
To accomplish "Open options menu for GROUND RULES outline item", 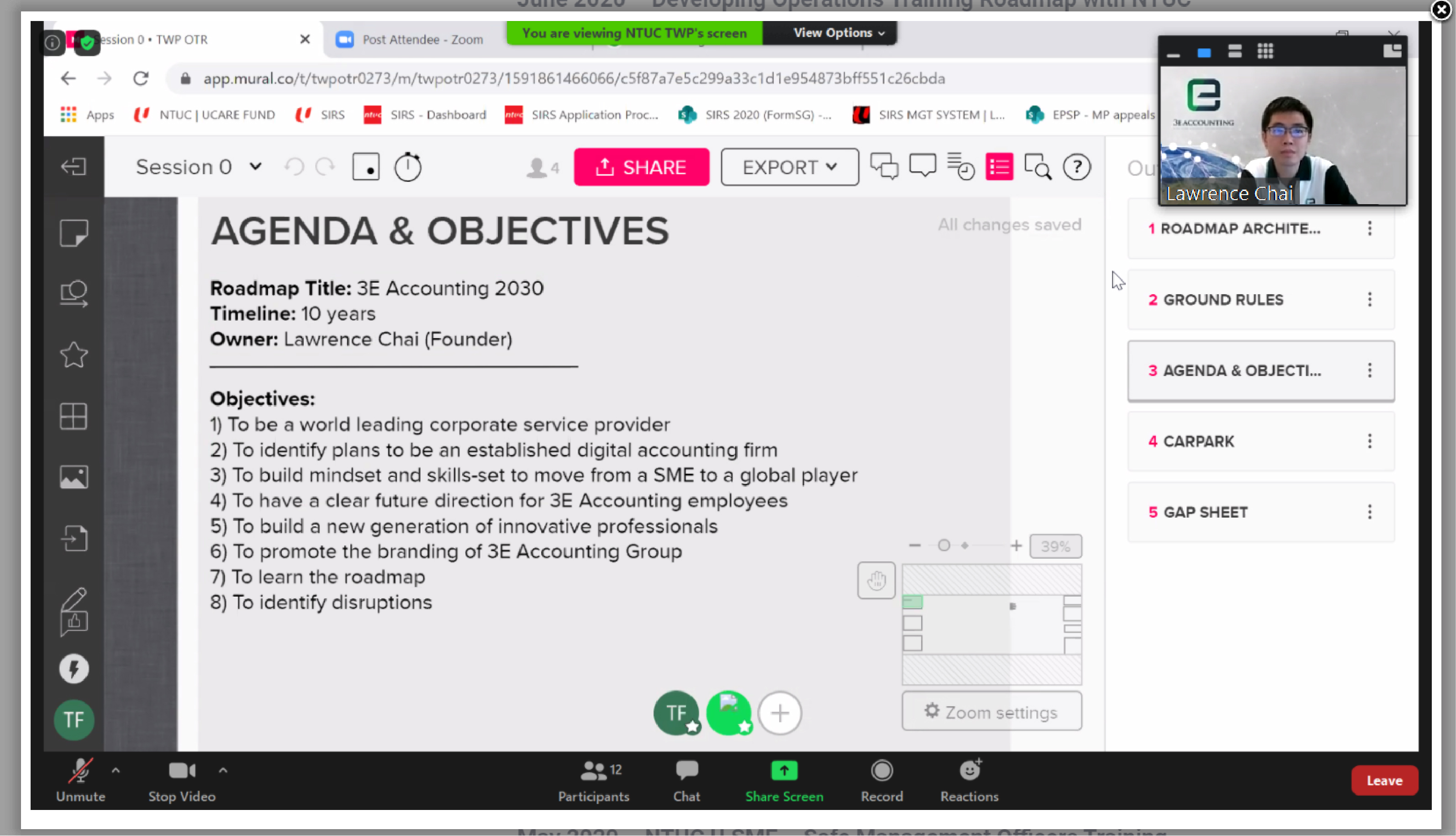I will pyautogui.click(x=1369, y=299).
